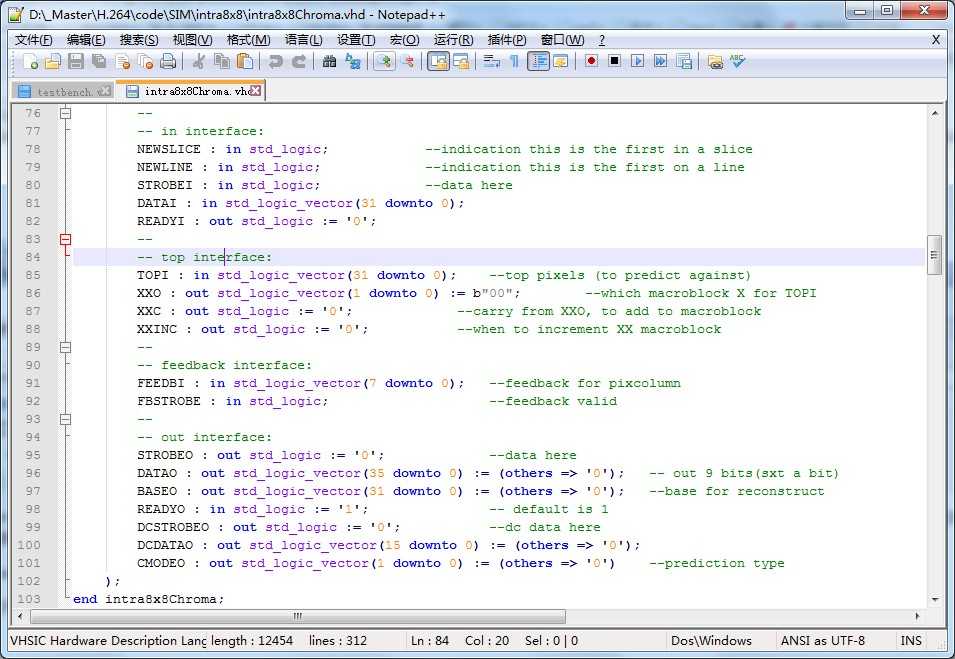Zoom in with the Zoom In icon
955x659 pixels.
pos(384,61)
